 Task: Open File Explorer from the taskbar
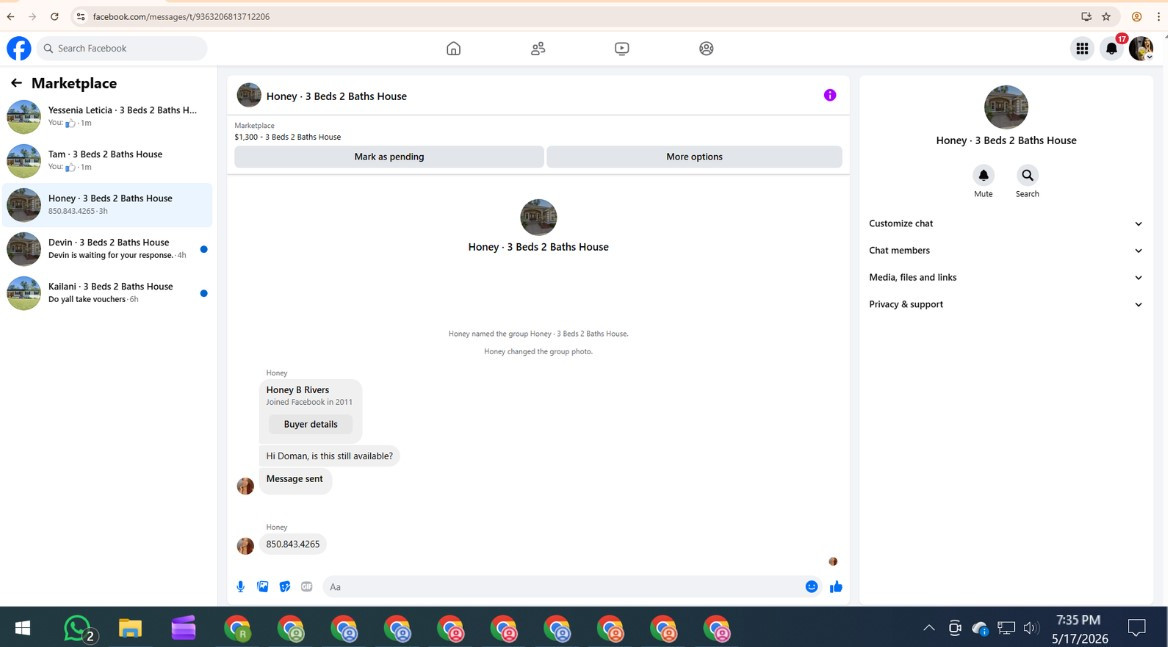130,628
